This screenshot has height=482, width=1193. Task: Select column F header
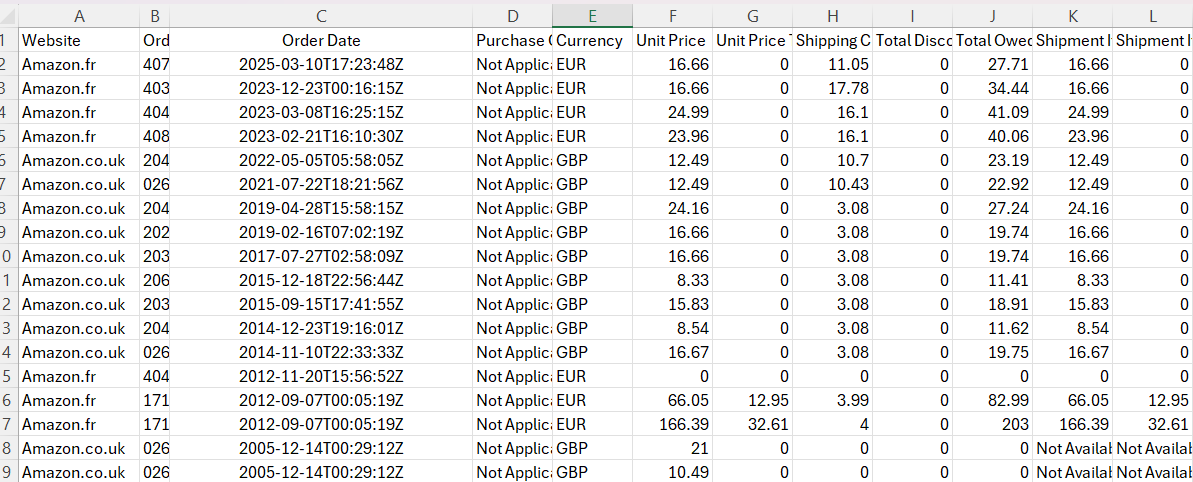click(673, 15)
